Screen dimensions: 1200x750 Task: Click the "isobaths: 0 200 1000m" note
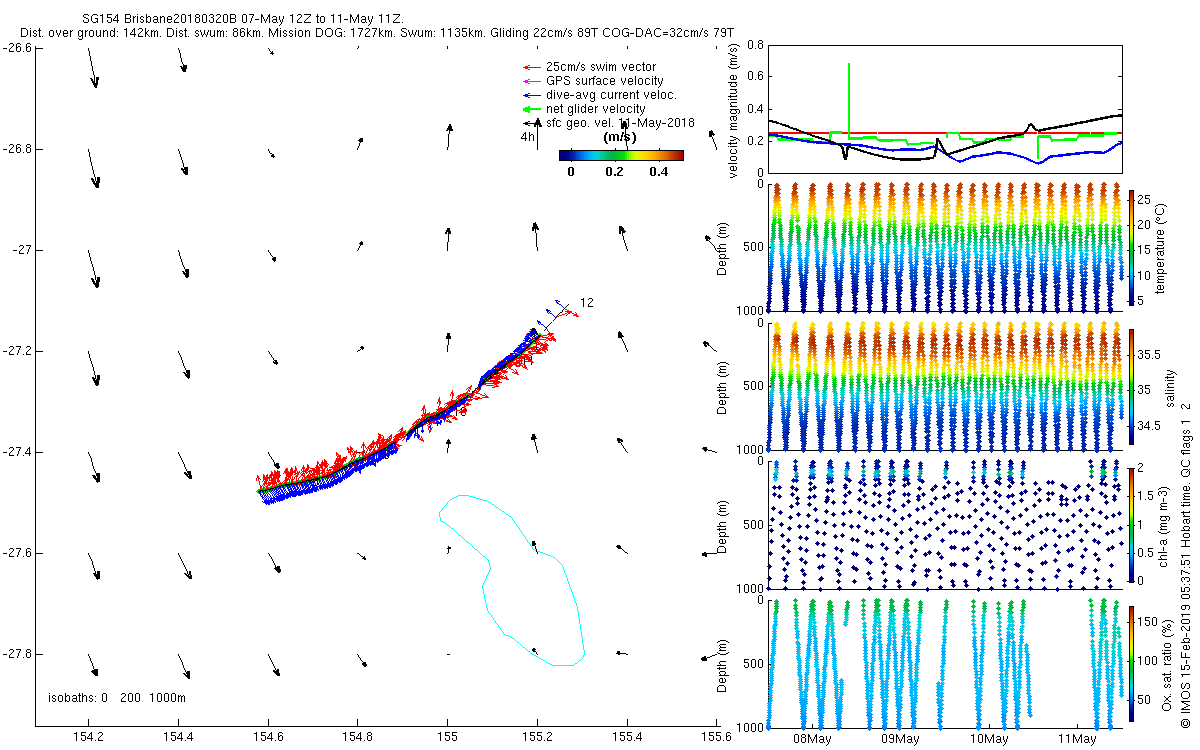click(117, 697)
